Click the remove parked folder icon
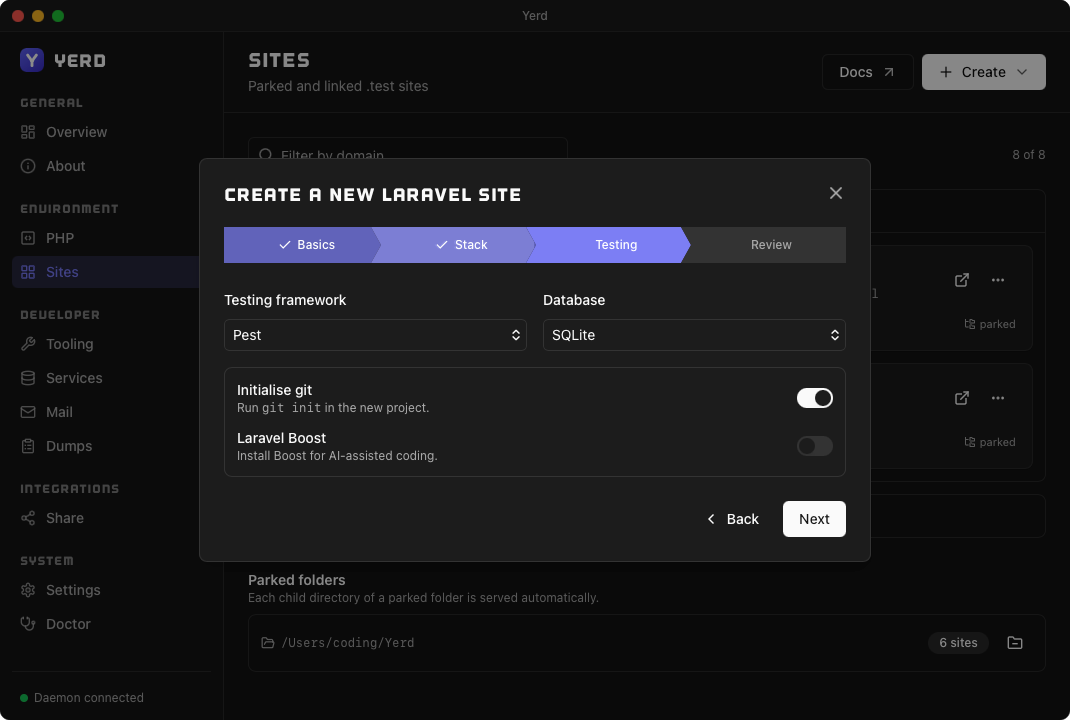 click(x=1015, y=642)
